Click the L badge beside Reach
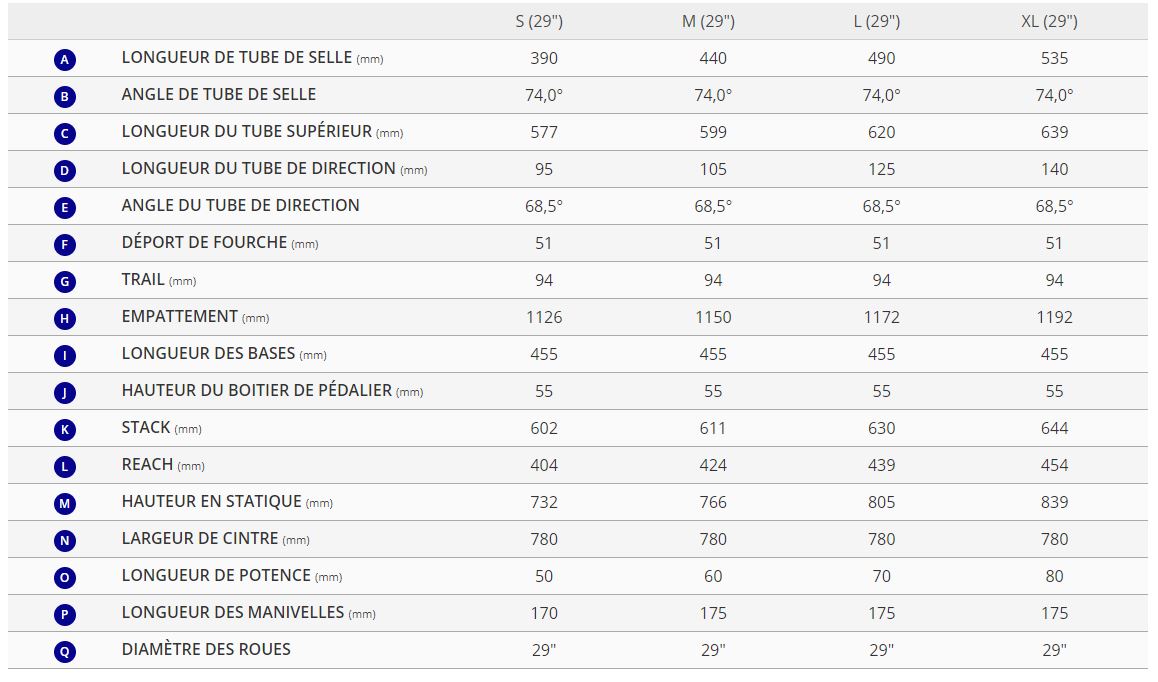This screenshot has height=682, width=1158. pyautogui.click(x=65, y=467)
